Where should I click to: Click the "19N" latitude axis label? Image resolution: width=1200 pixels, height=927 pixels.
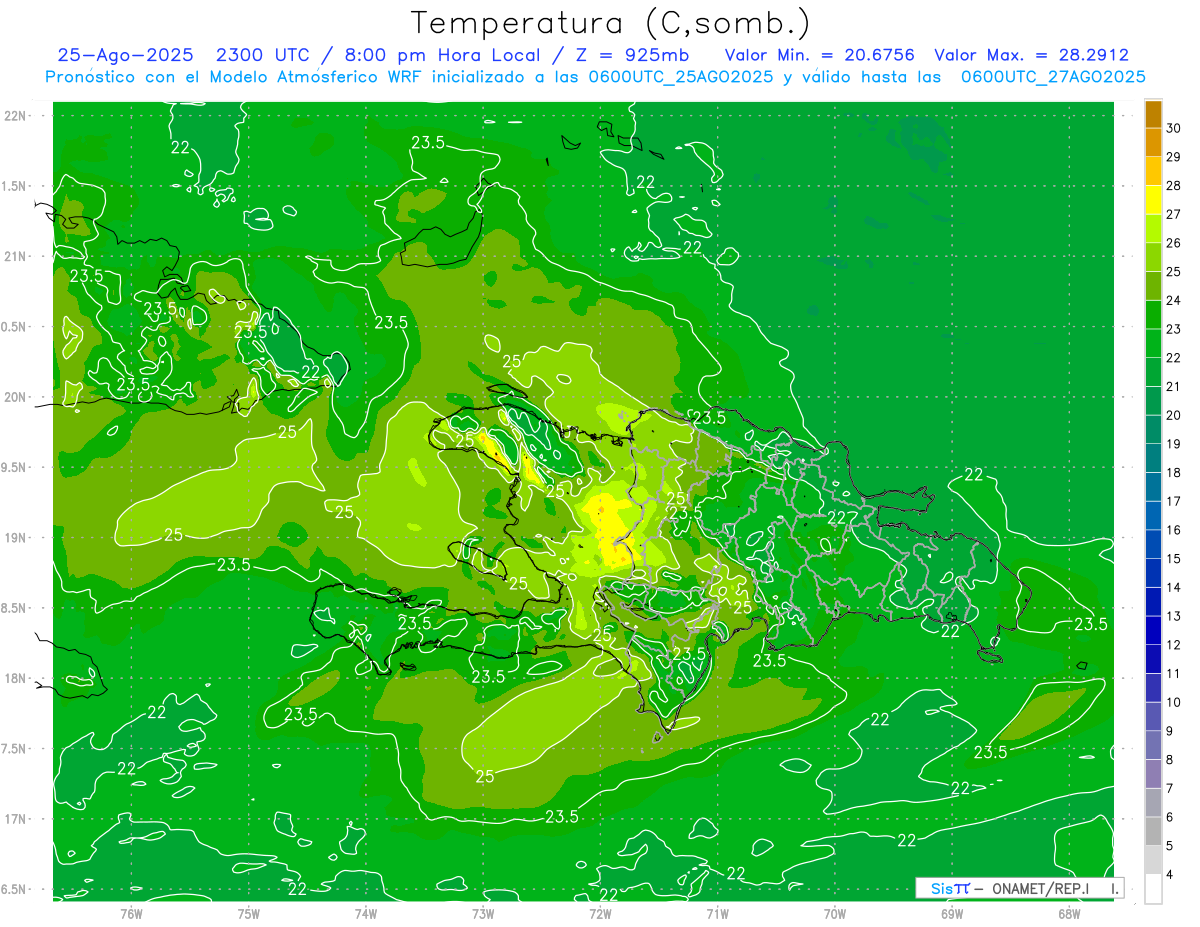17,537
